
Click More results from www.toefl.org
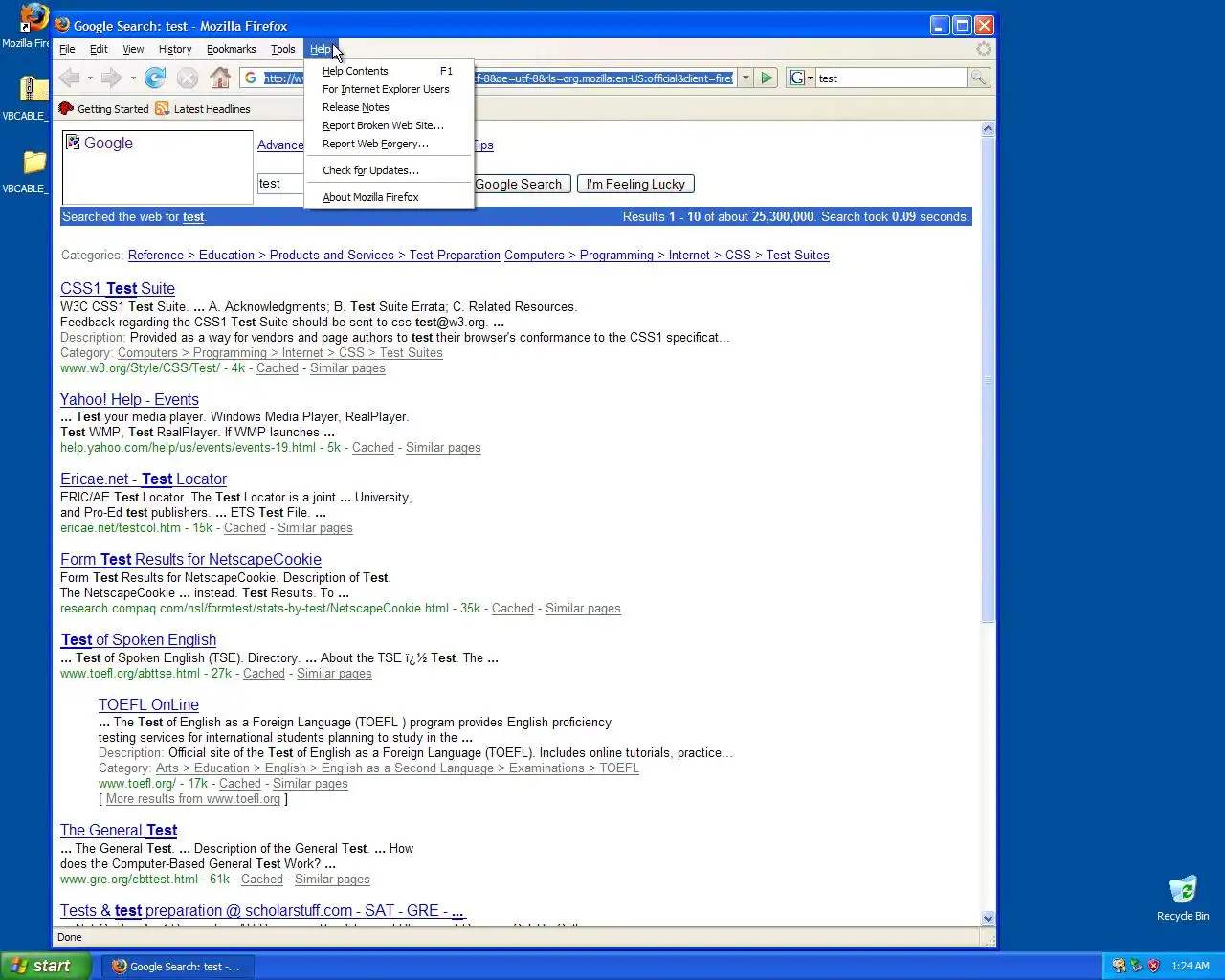[x=193, y=799]
